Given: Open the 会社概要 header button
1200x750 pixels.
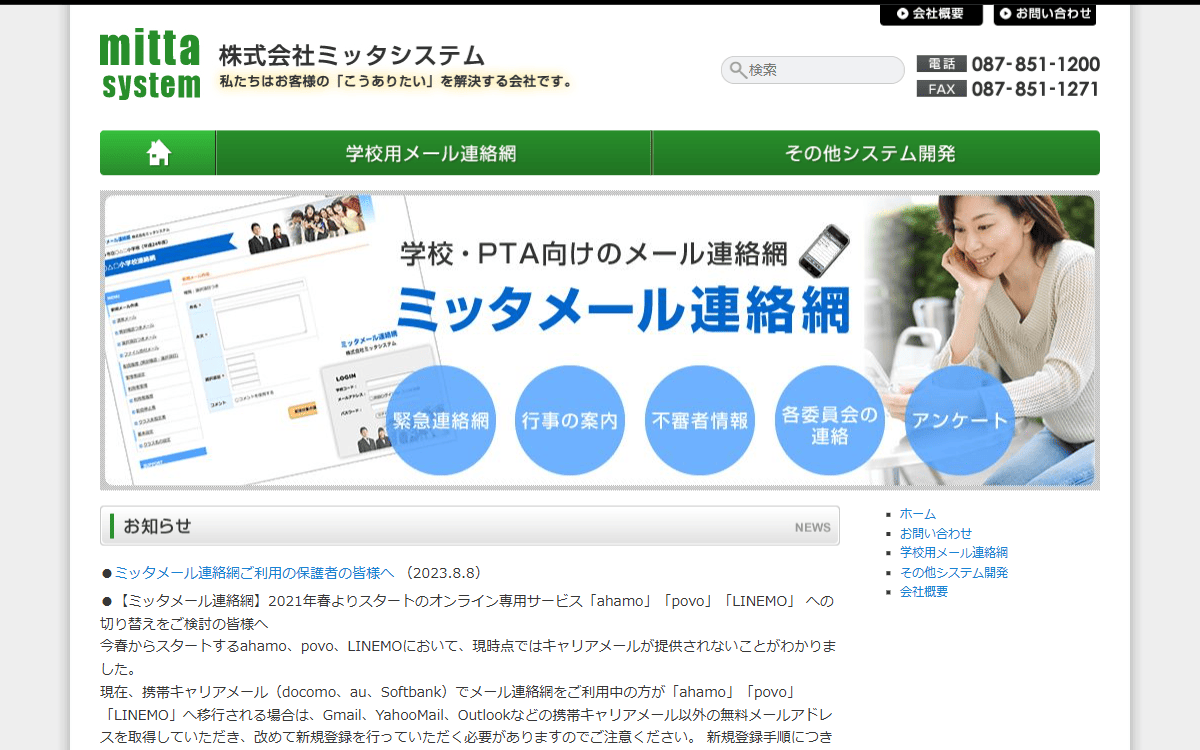Looking at the screenshot, I should 931,14.
